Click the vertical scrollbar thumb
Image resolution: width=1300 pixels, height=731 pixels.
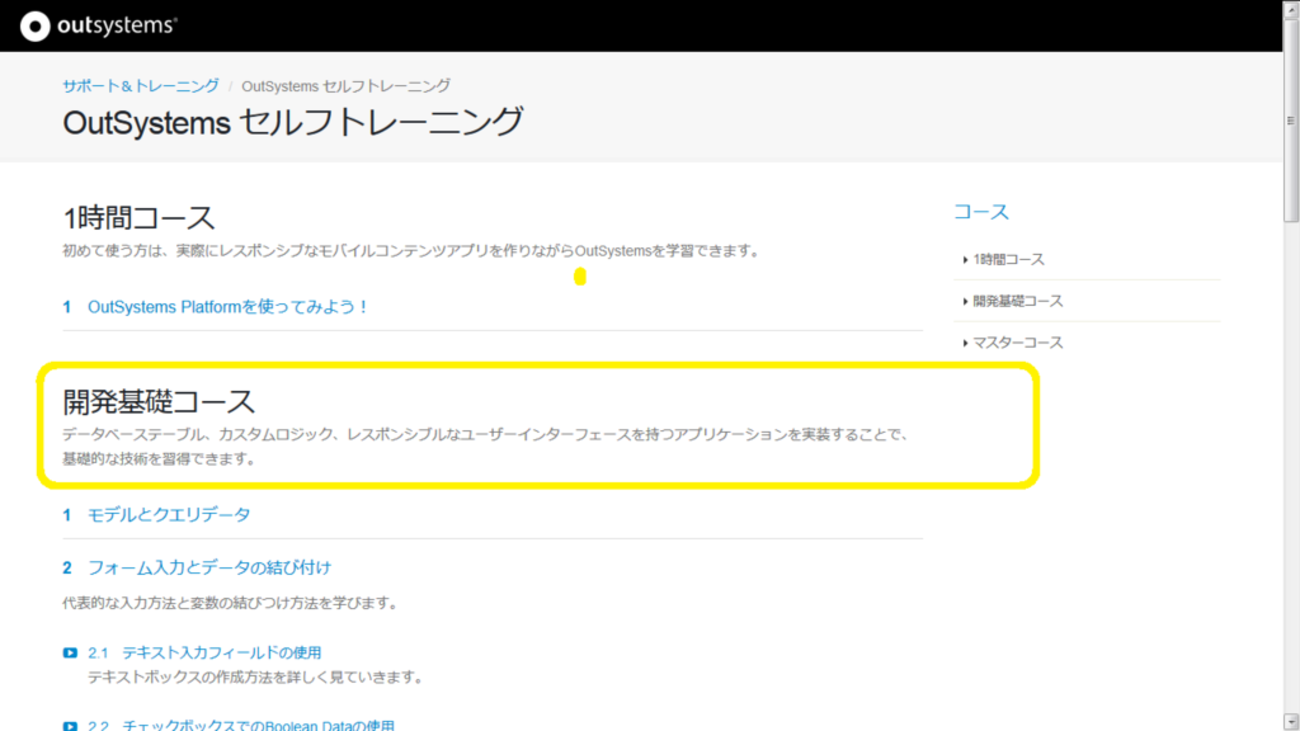click(1291, 120)
